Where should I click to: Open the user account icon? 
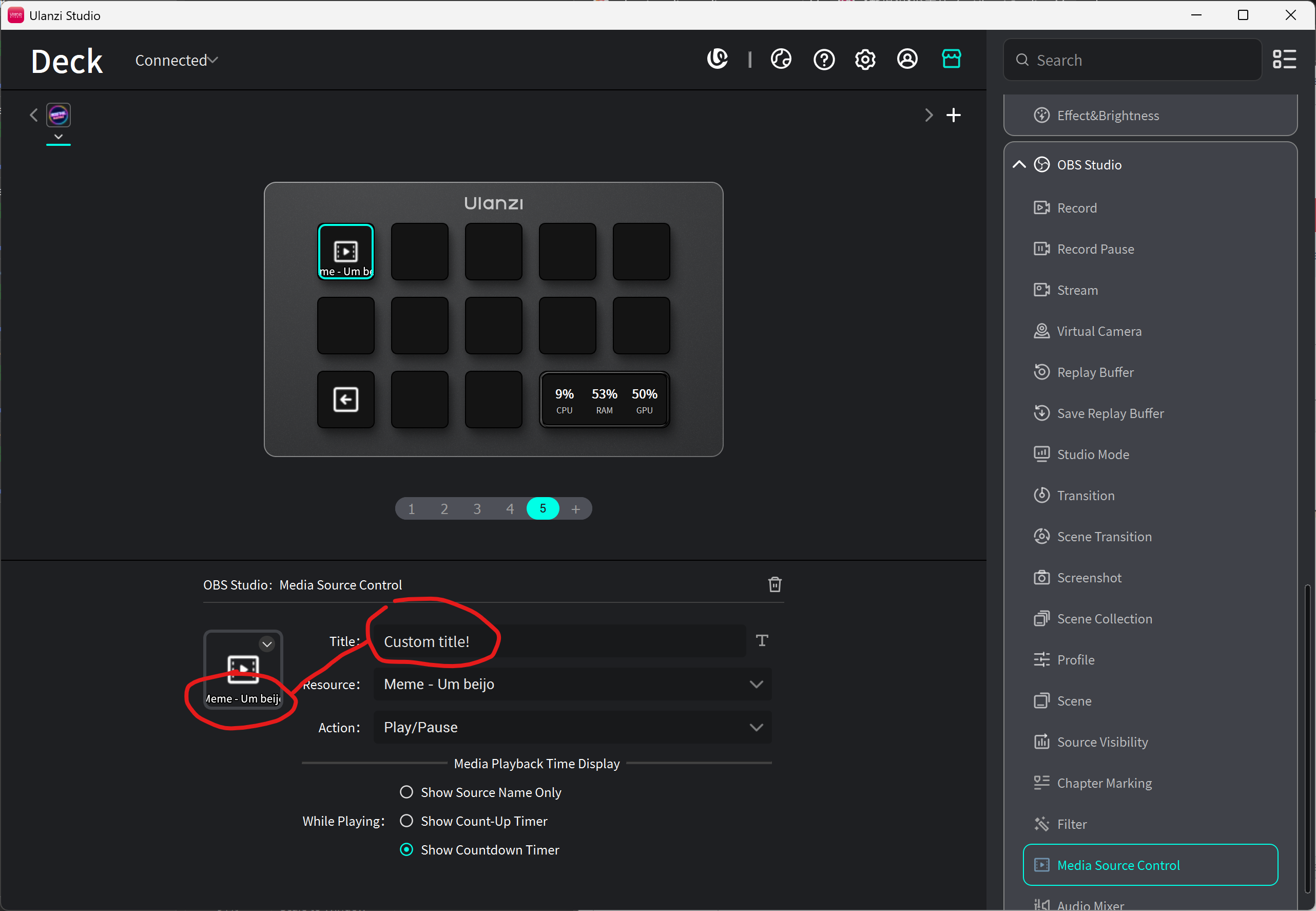[x=907, y=59]
